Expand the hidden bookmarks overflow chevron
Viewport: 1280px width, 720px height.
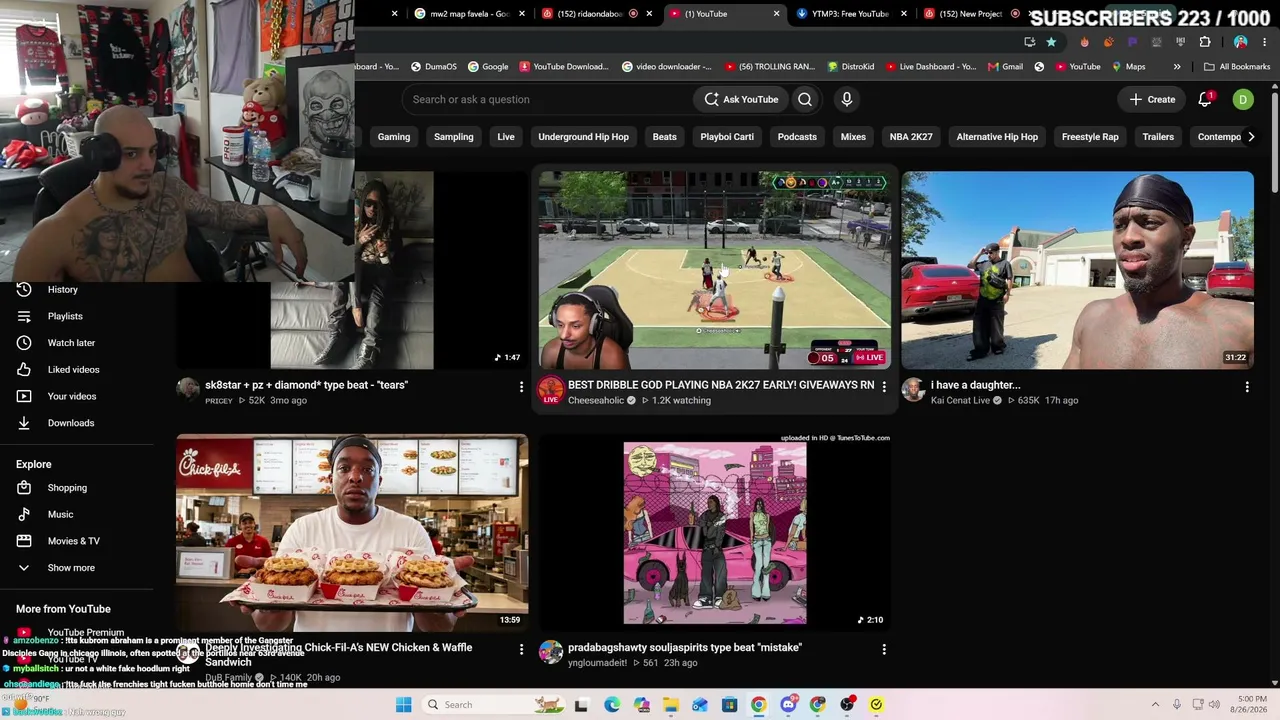tap(1176, 67)
